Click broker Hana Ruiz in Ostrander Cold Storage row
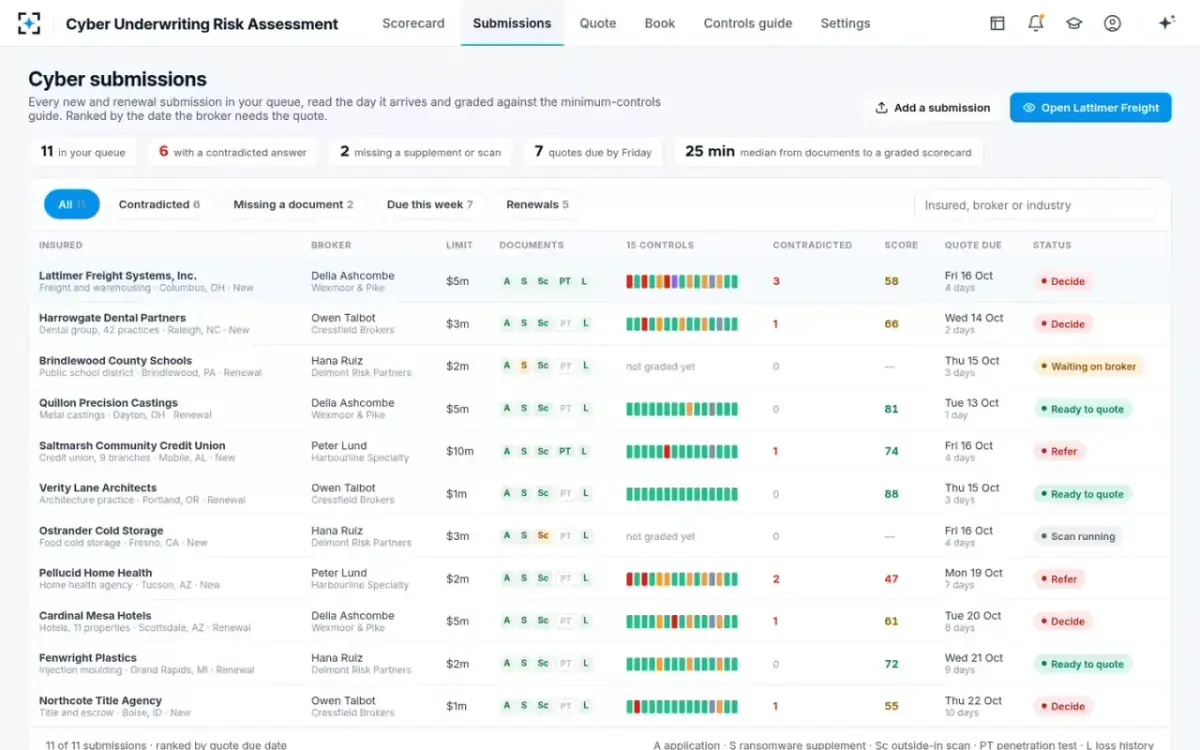Viewport: 1200px width, 750px height. [x=337, y=531]
